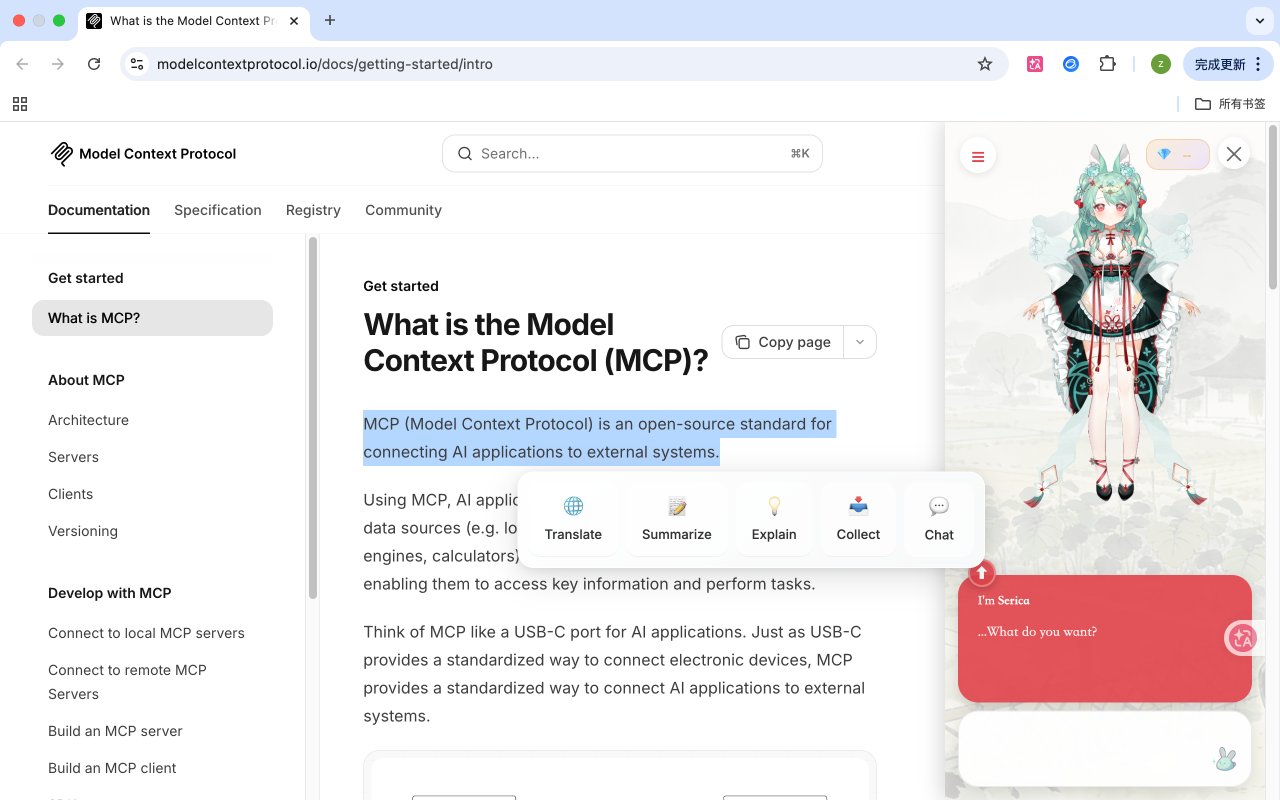Open Connect to local MCP servers

coord(146,633)
